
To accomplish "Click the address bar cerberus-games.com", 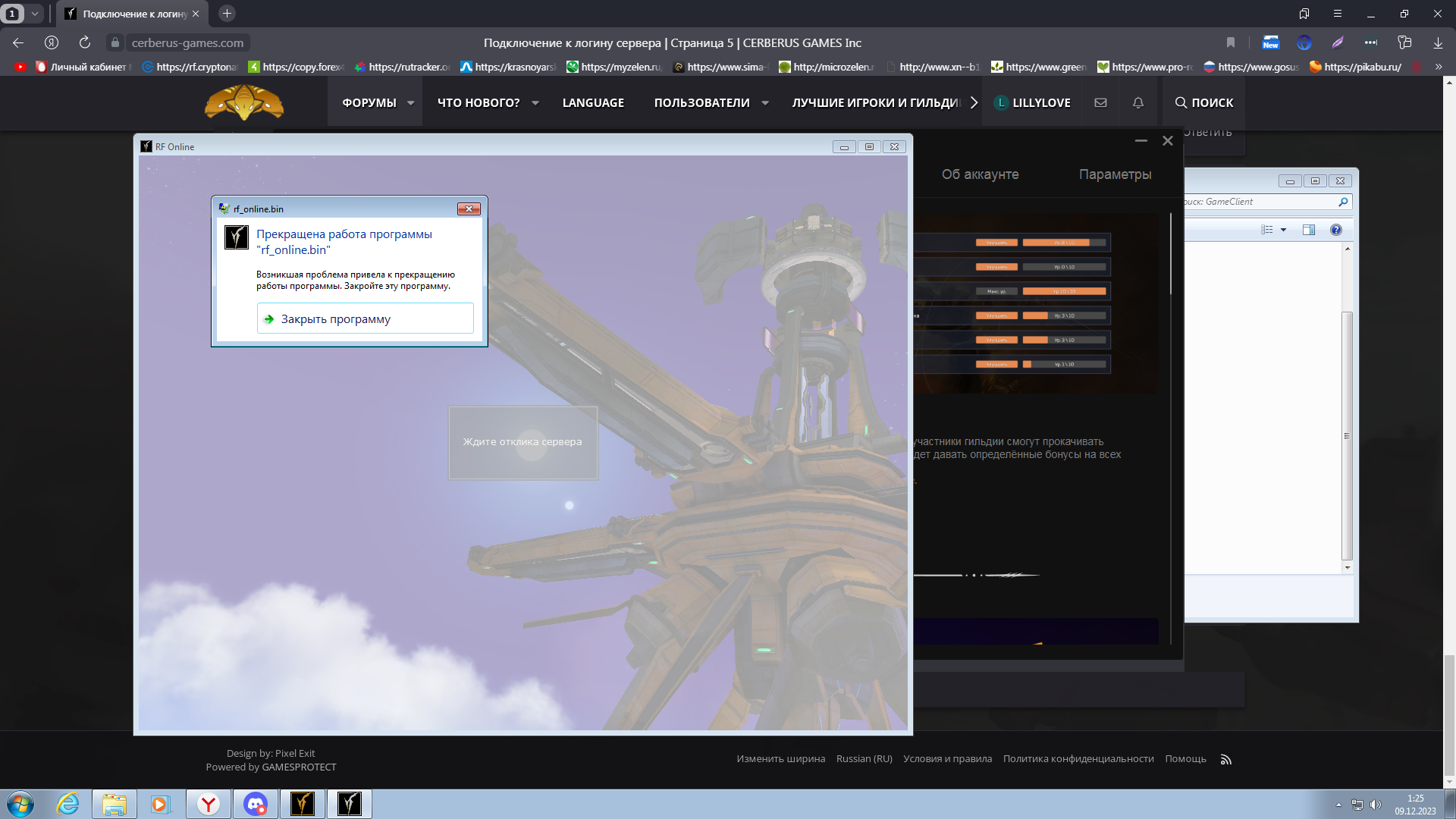I will tap(187, 42).
